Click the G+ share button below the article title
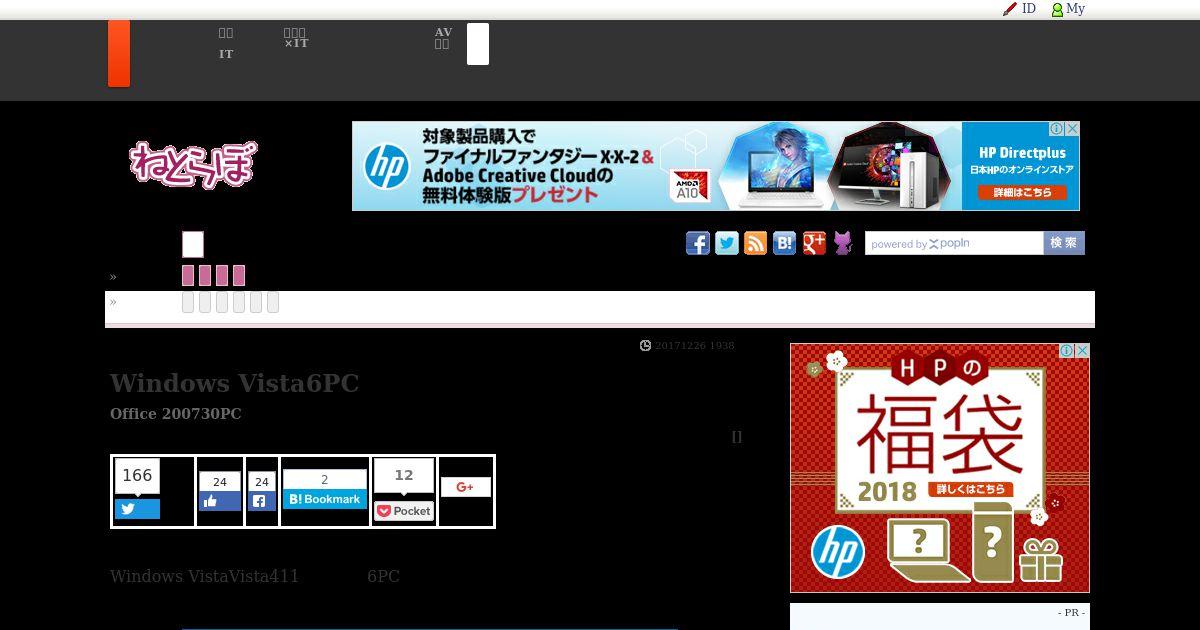This screenshot has height=630, width=1200. 465,487
